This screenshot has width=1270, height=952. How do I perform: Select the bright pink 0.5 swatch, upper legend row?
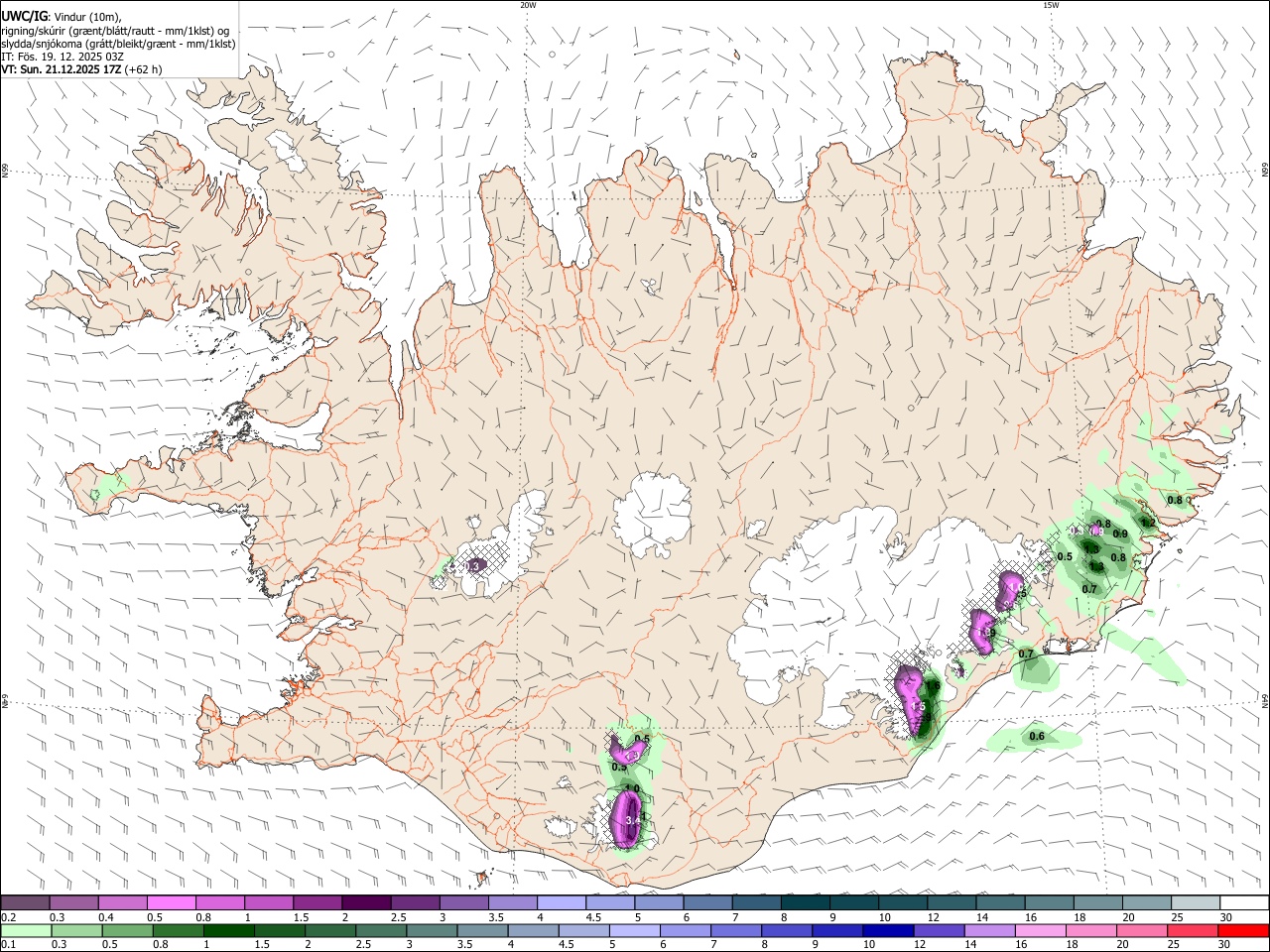pyautogui.click(x=172, y=902)
